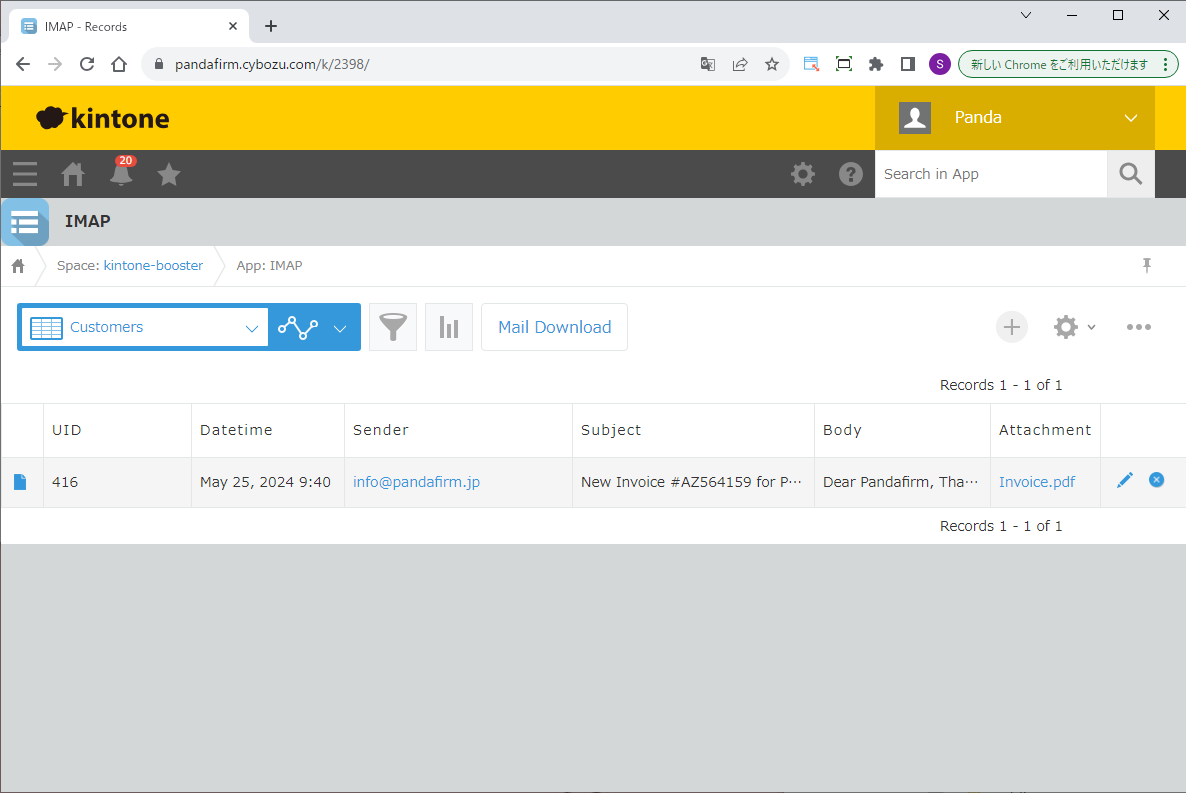Delete record 416 using the X icon
The height and width of the screenshot is (793, 1186).
pos(1156,480)
